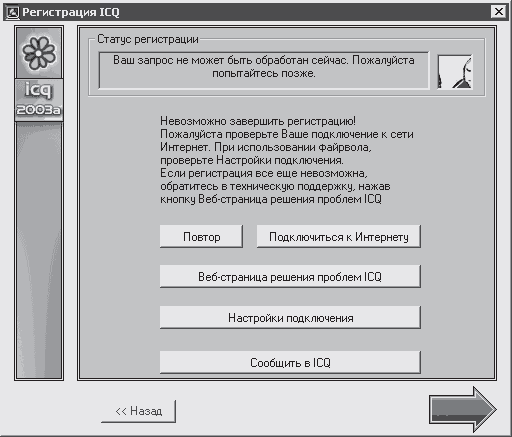Click the line mentioning техническую поддержку
The image size is (512, 437).
point(275,186)
